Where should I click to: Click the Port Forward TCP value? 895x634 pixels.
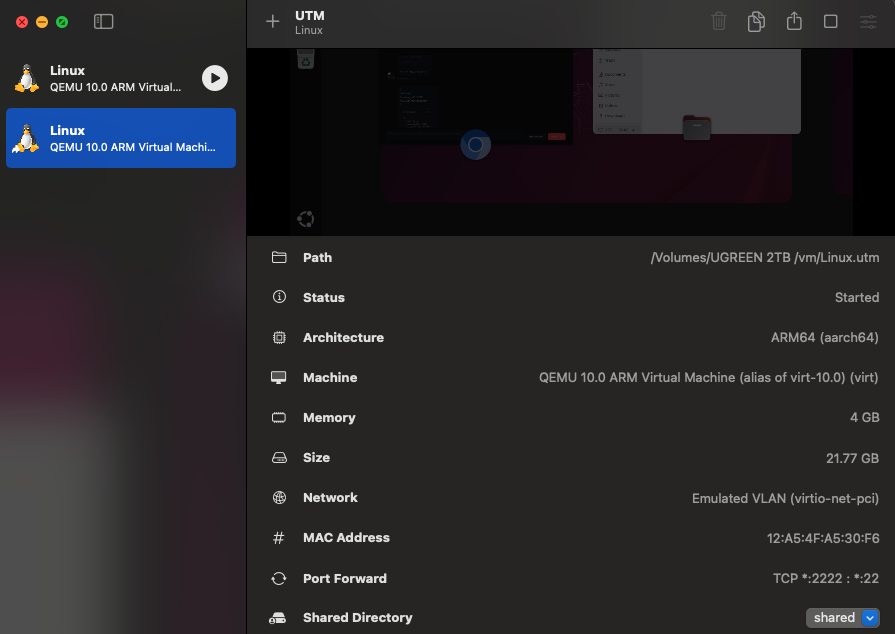[825, 578]
